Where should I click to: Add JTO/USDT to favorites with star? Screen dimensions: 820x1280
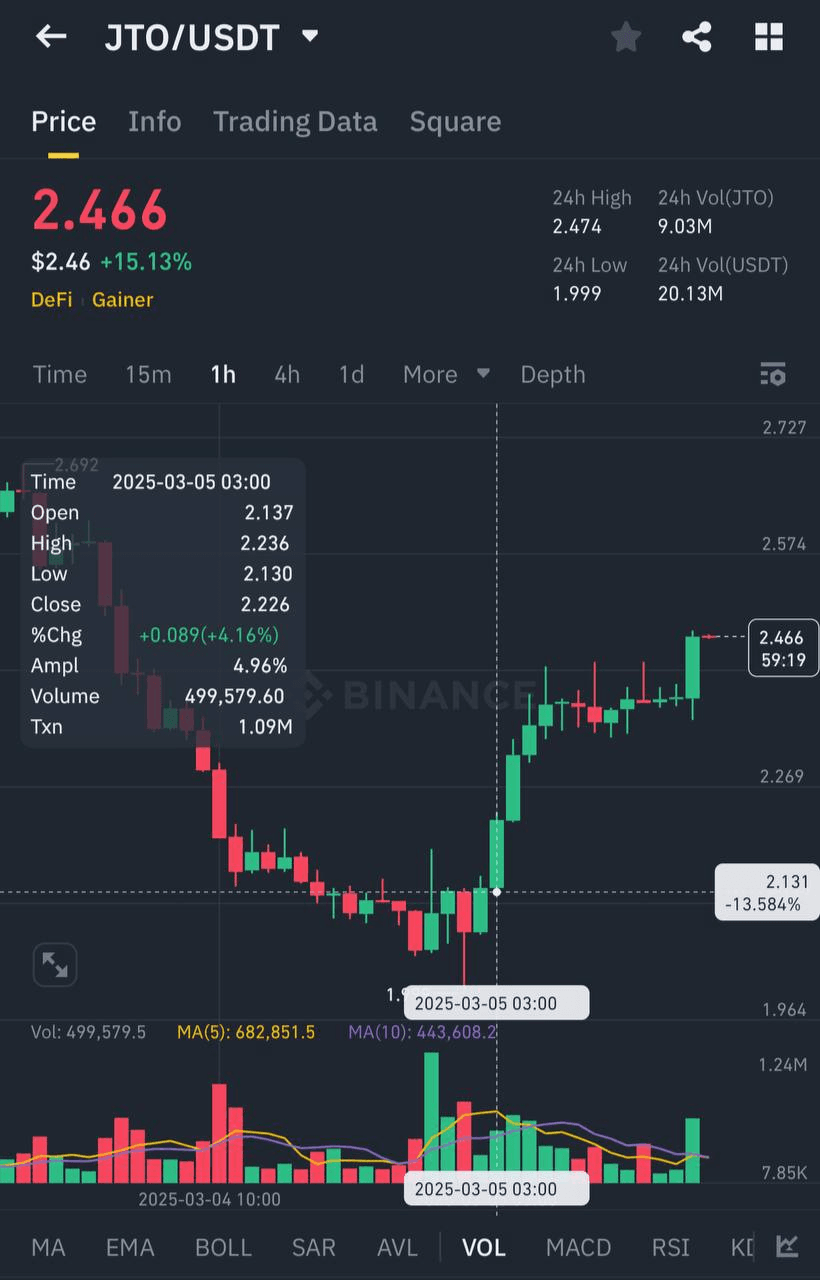tap(626, 37)
